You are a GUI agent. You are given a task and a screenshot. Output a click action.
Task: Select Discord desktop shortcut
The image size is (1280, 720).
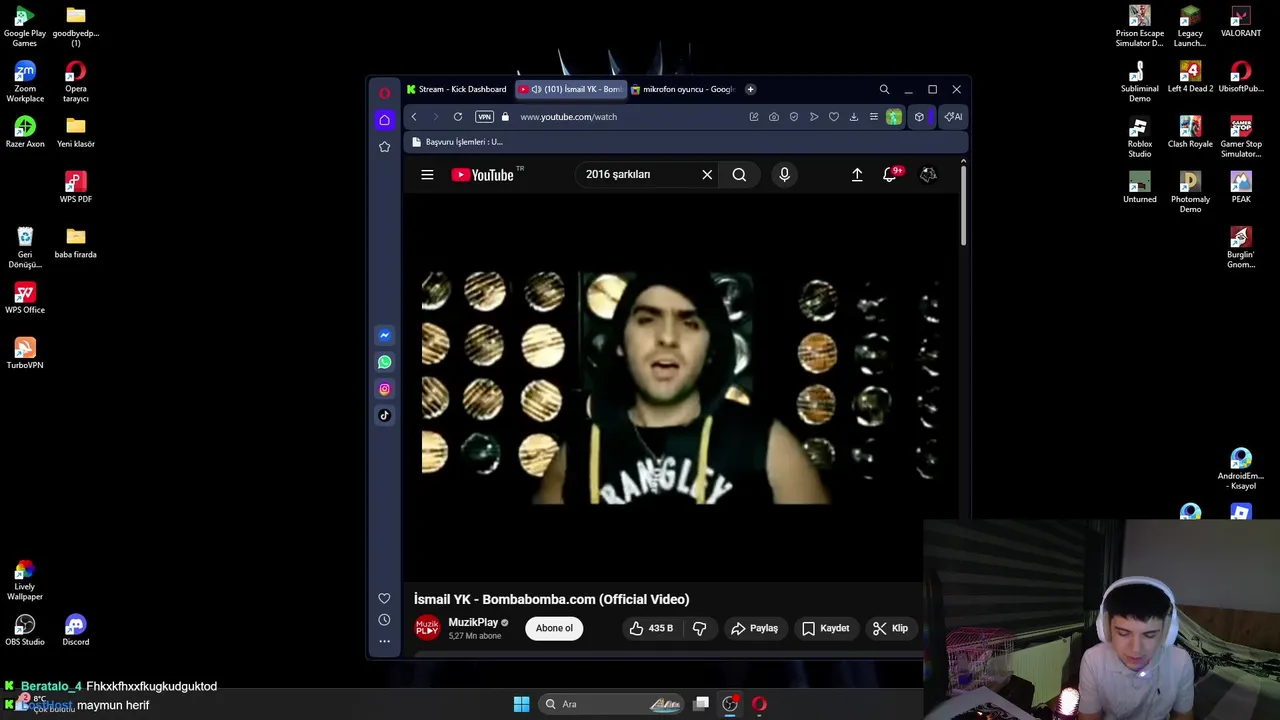pos(75,630)
